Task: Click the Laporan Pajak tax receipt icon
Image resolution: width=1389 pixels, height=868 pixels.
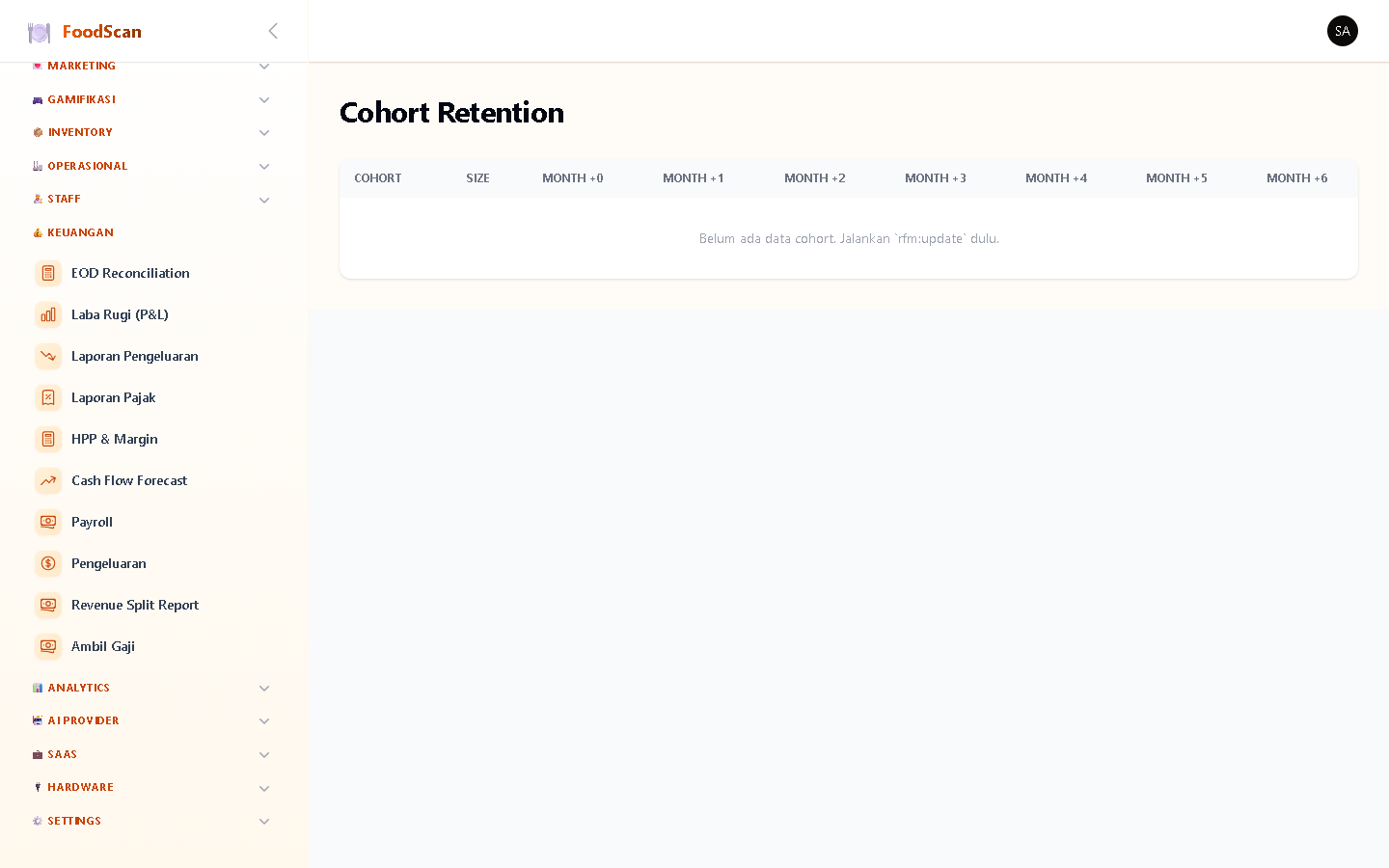Action: 48,397
